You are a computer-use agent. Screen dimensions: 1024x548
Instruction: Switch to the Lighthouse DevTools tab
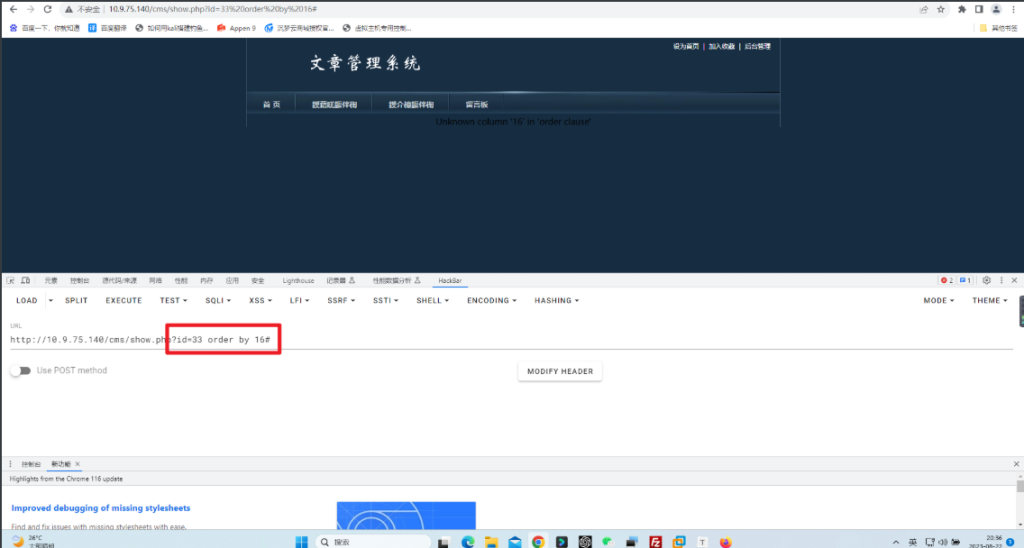coord(298,281)
